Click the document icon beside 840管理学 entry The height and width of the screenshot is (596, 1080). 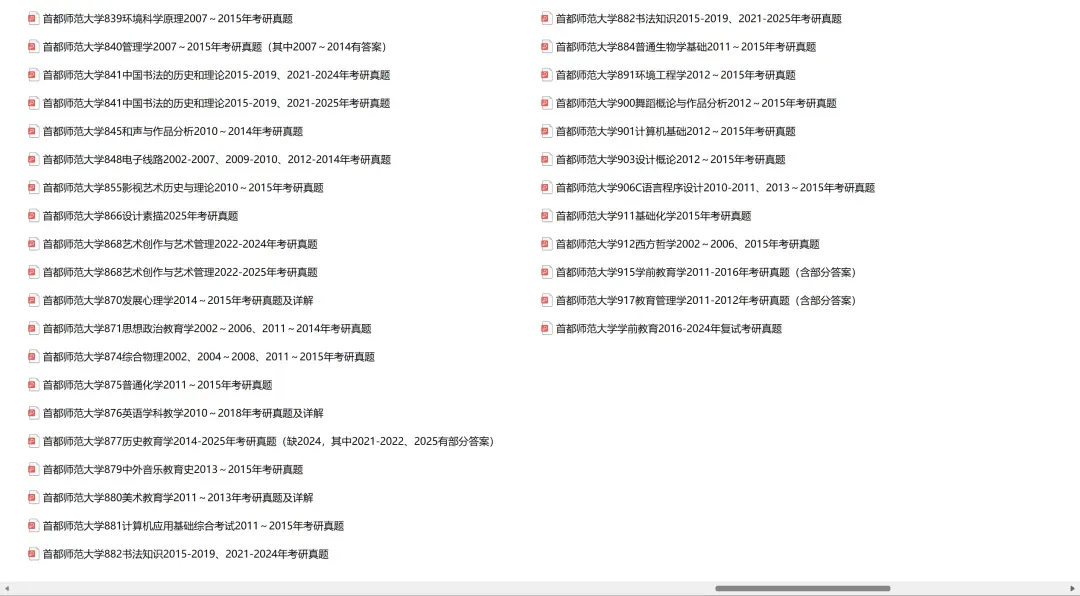[33, 46]
